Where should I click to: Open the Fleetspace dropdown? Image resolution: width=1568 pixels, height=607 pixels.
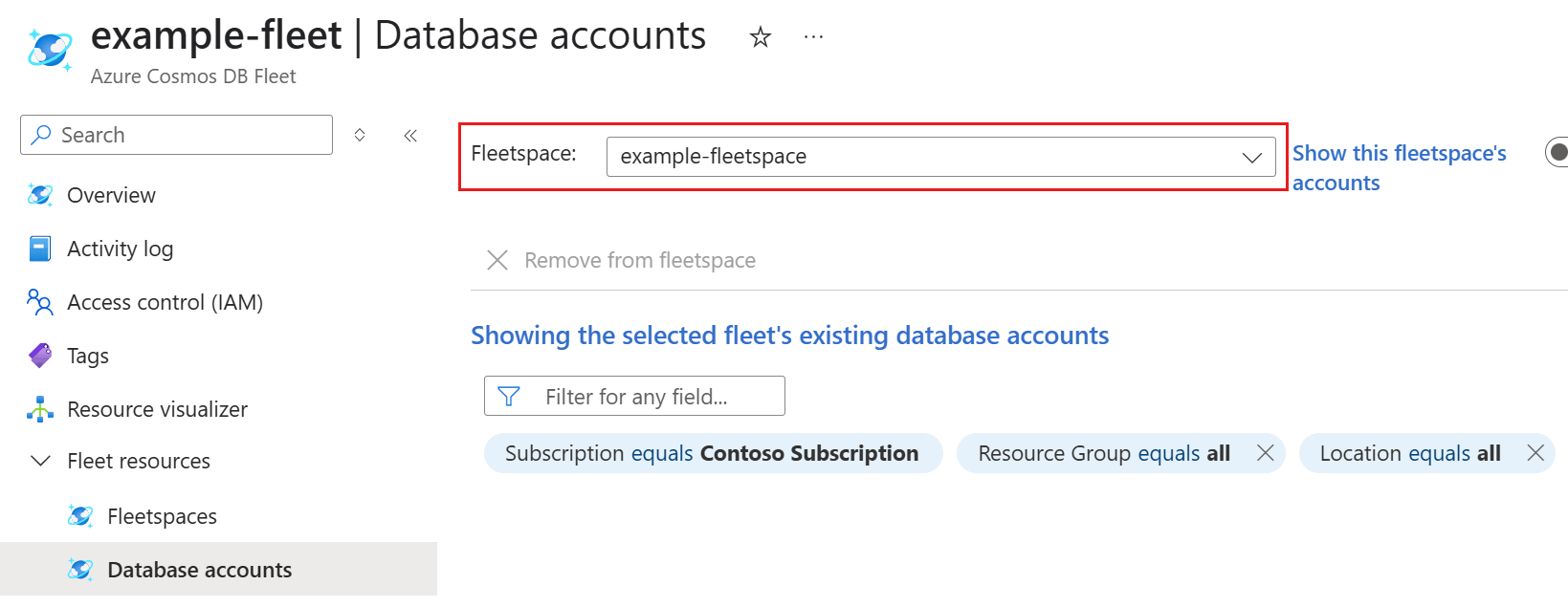point(940,157)
